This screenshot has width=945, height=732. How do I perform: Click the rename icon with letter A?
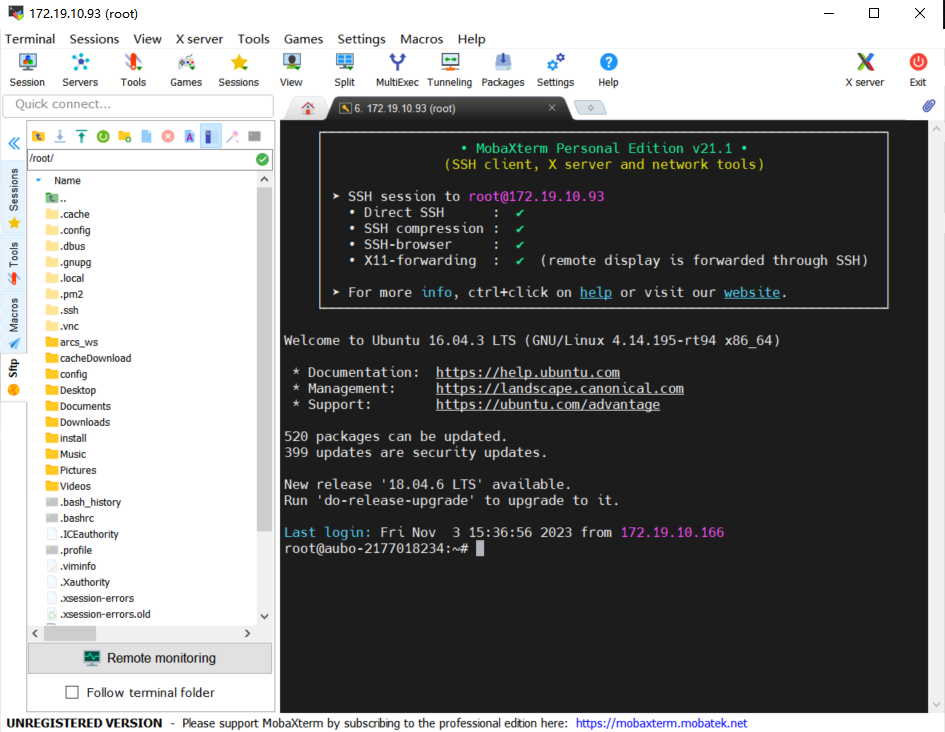pyautogui.click(x=189, y=136)
